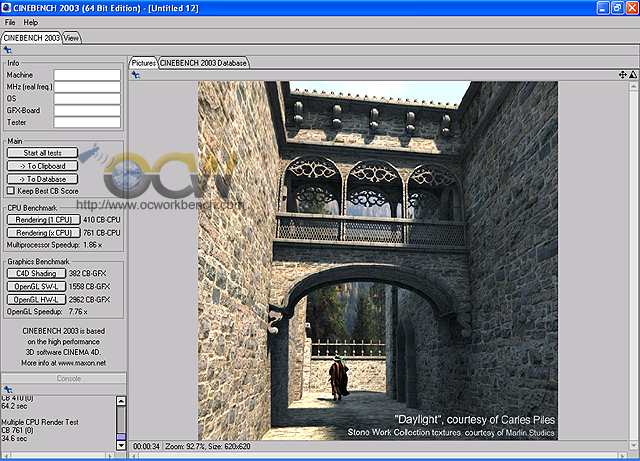Click picture panel scrollbar up arrow

pos(633,86)
